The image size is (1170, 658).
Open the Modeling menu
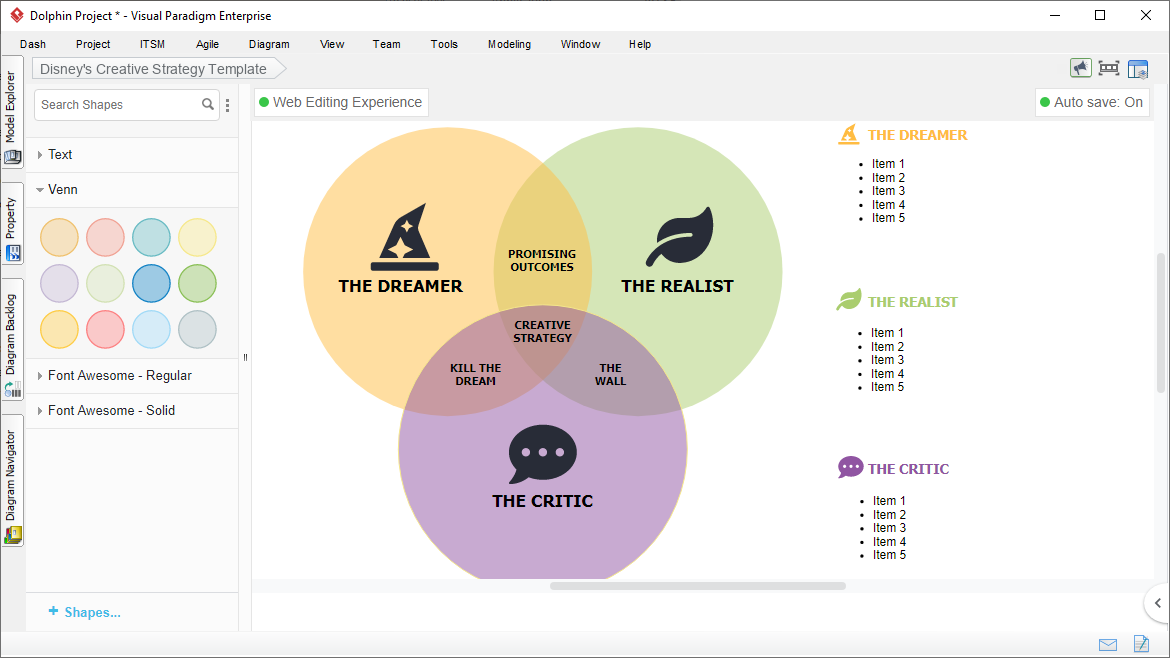coord(510,44)
